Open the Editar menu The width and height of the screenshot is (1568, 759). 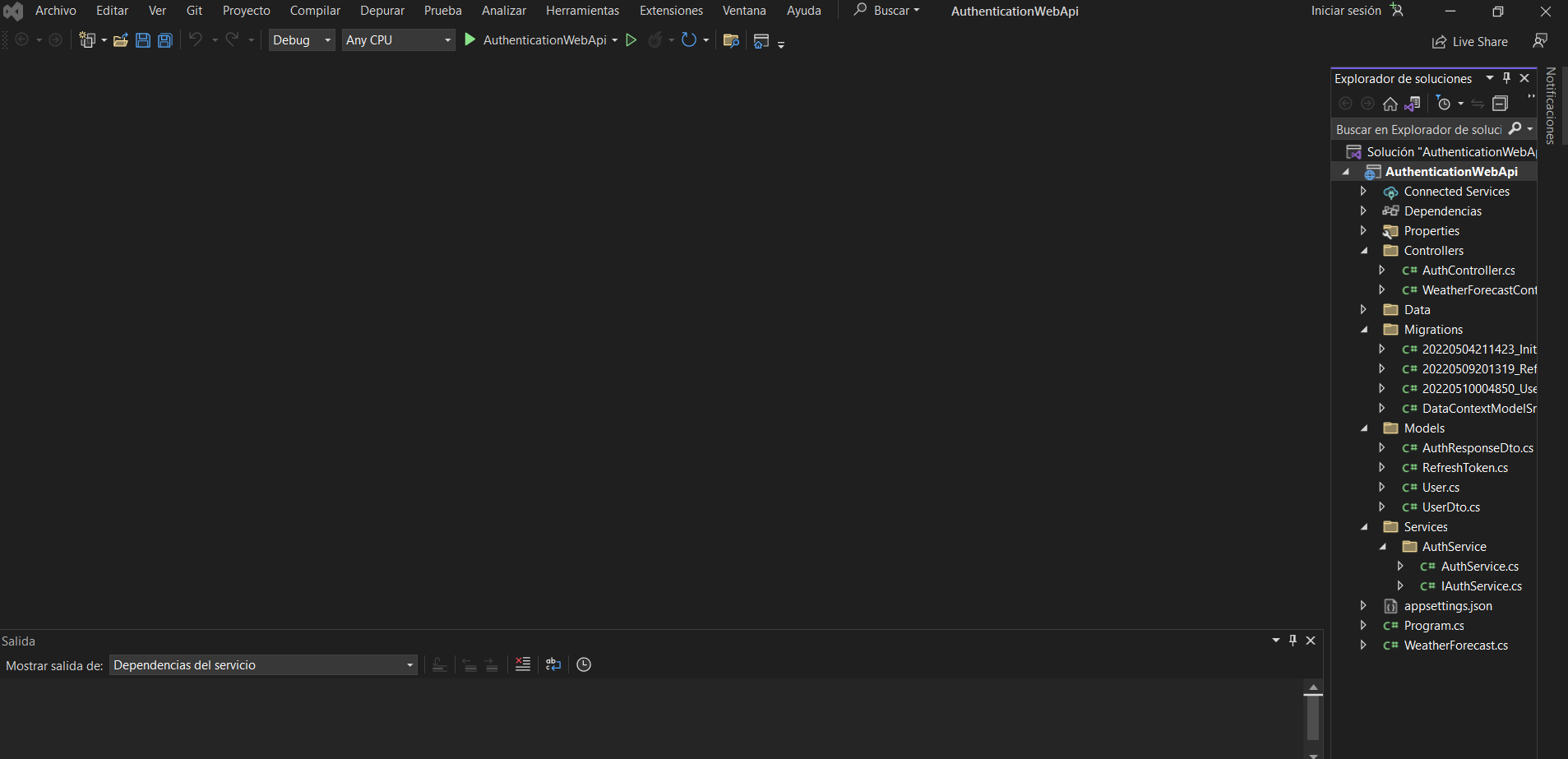pyautogui.click(x=112, y=11)
